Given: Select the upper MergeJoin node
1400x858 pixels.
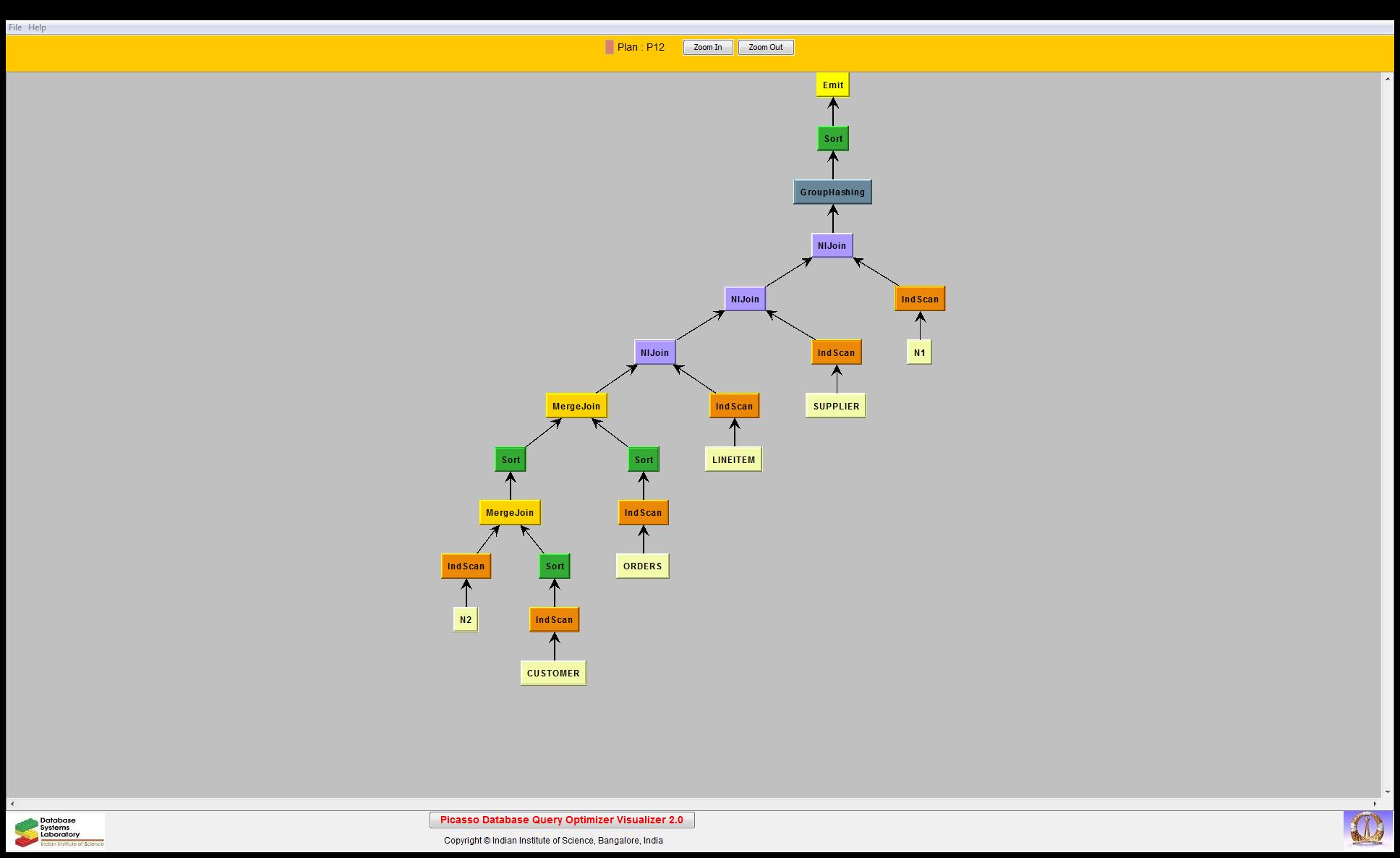Looking at the screenshot, I should [576, 407].
